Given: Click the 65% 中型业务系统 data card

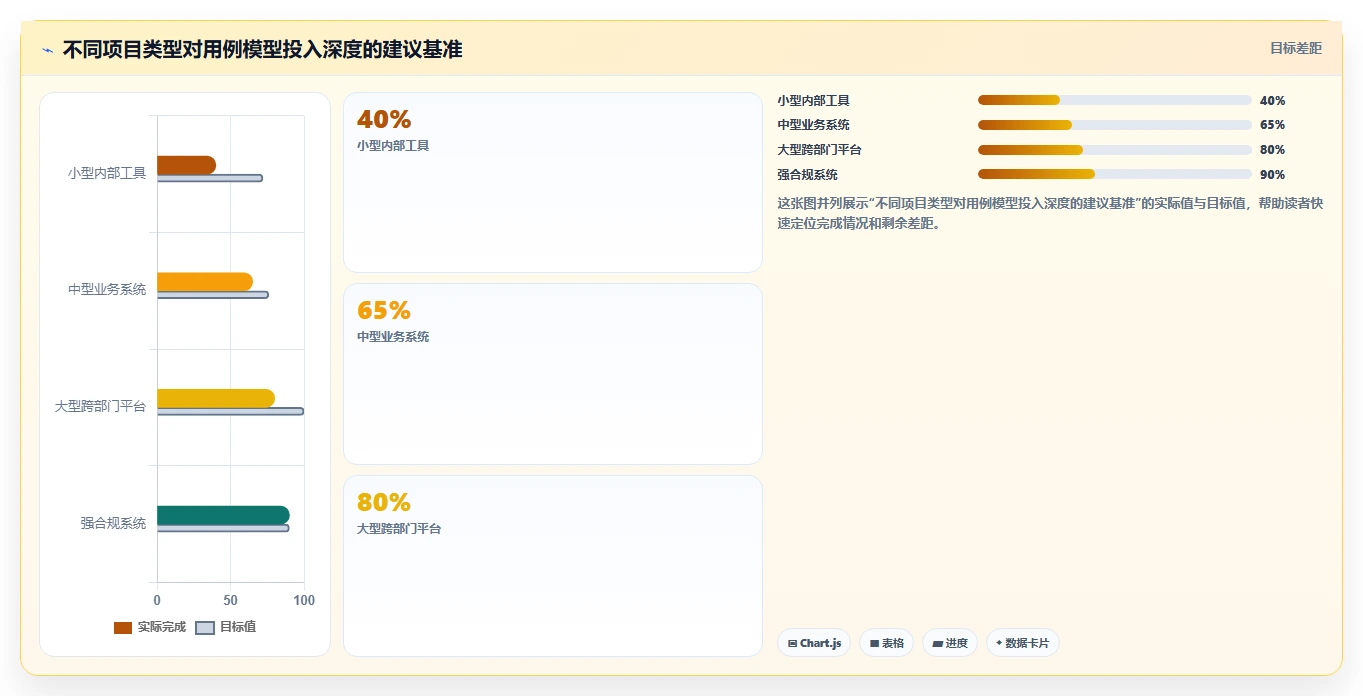Looking at the screenshot, I should (553, 374).
